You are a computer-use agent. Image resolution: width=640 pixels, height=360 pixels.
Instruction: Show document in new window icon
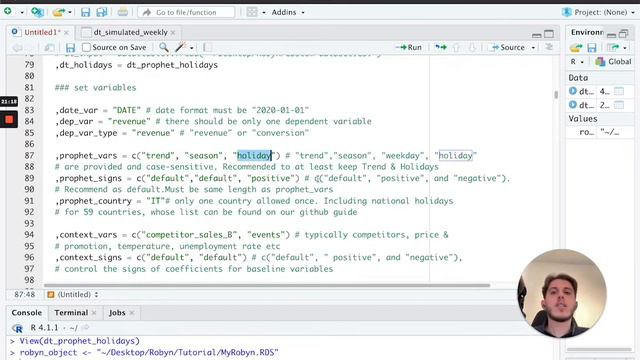pyautogui.click(x=49, y=47)
